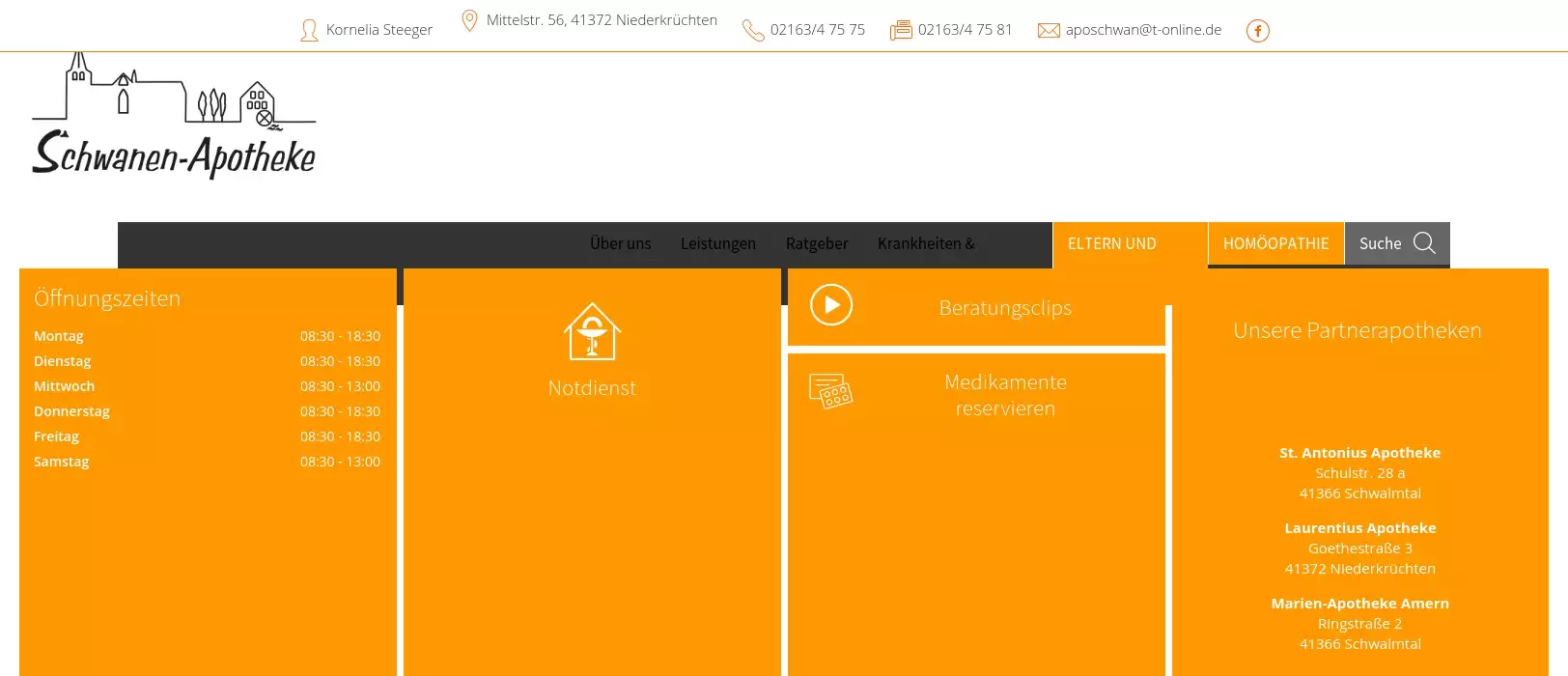Image resolution: width=1568 pixels, height=676 pixels.
Task: Expand the Krankheiten & menu
Action: point(926,244)
